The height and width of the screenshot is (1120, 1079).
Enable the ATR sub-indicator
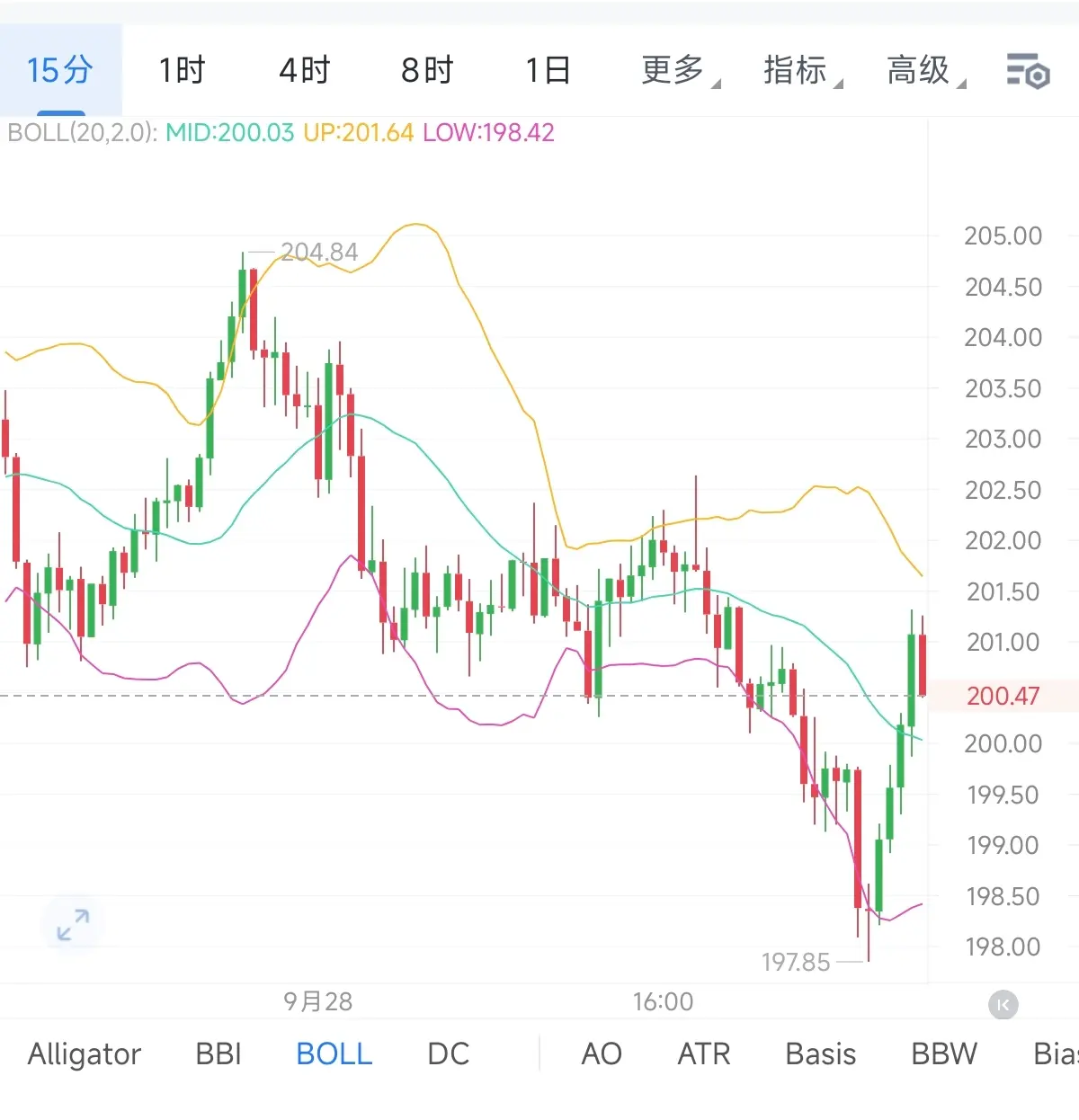[704, 1053]
